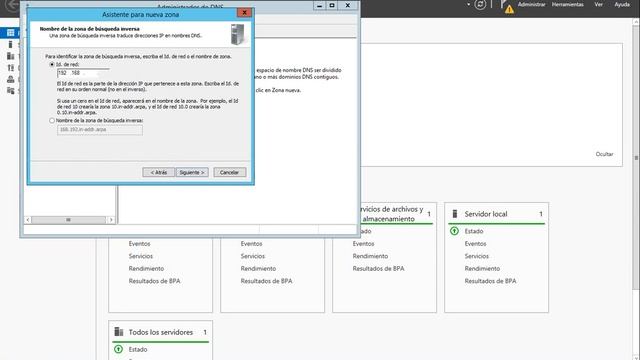640x360 pixels.
Task: Click the network ID input field showing 192.168
Action: 83,73
